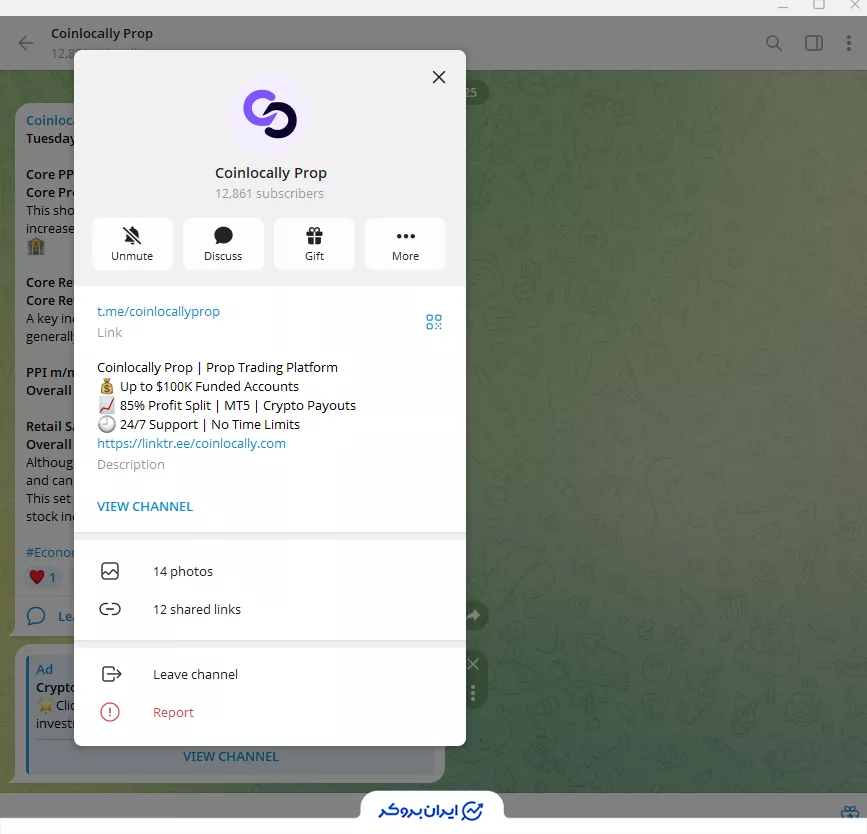The image size is (867, 834).
Task: Go back using the header arrow
Action: tap(26, 43)
